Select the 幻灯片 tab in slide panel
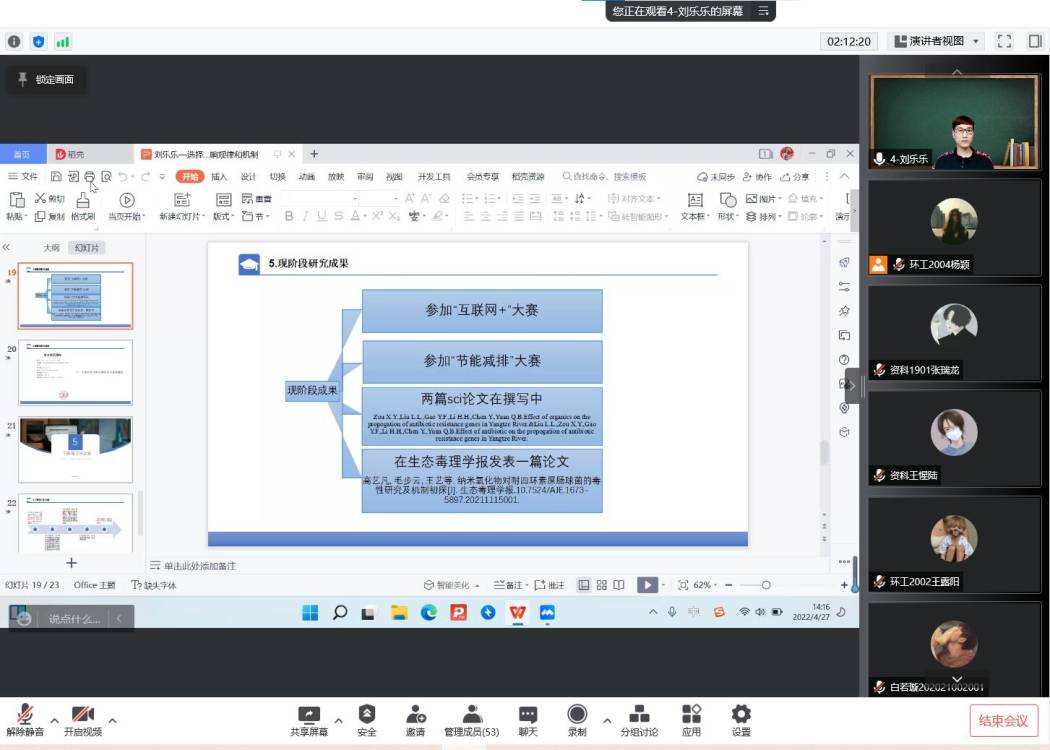The height and width of the screenshot is (750, 1050). click(88, 248)
